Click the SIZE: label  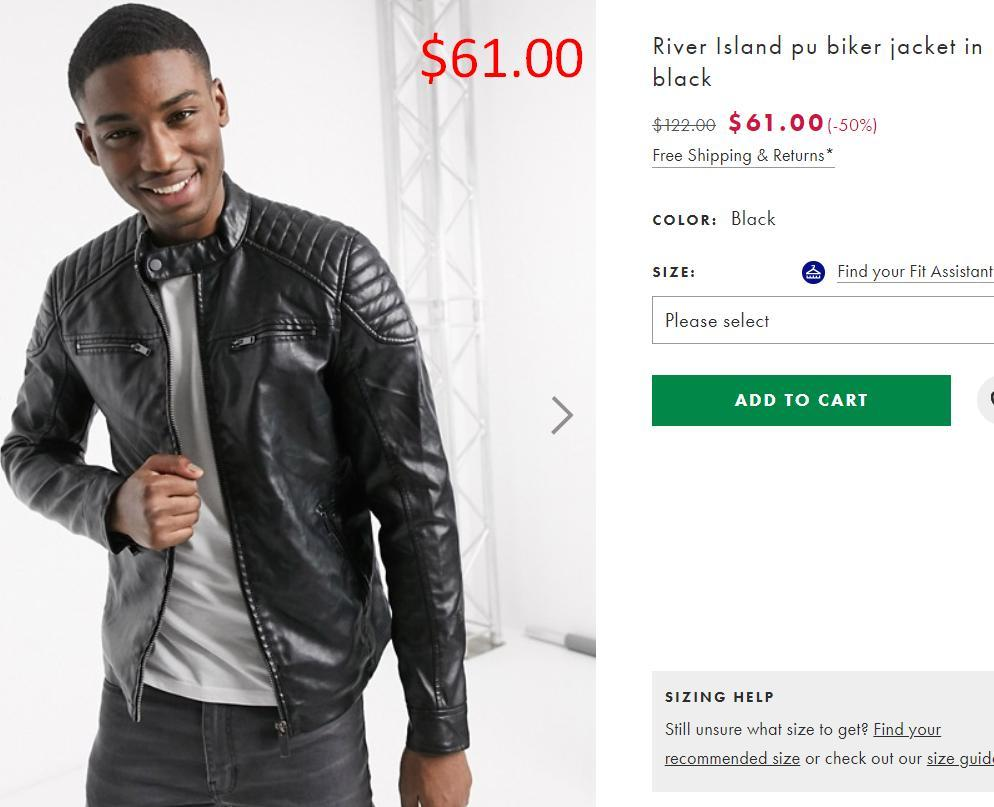pyautogui.click(x=674, y=272)
